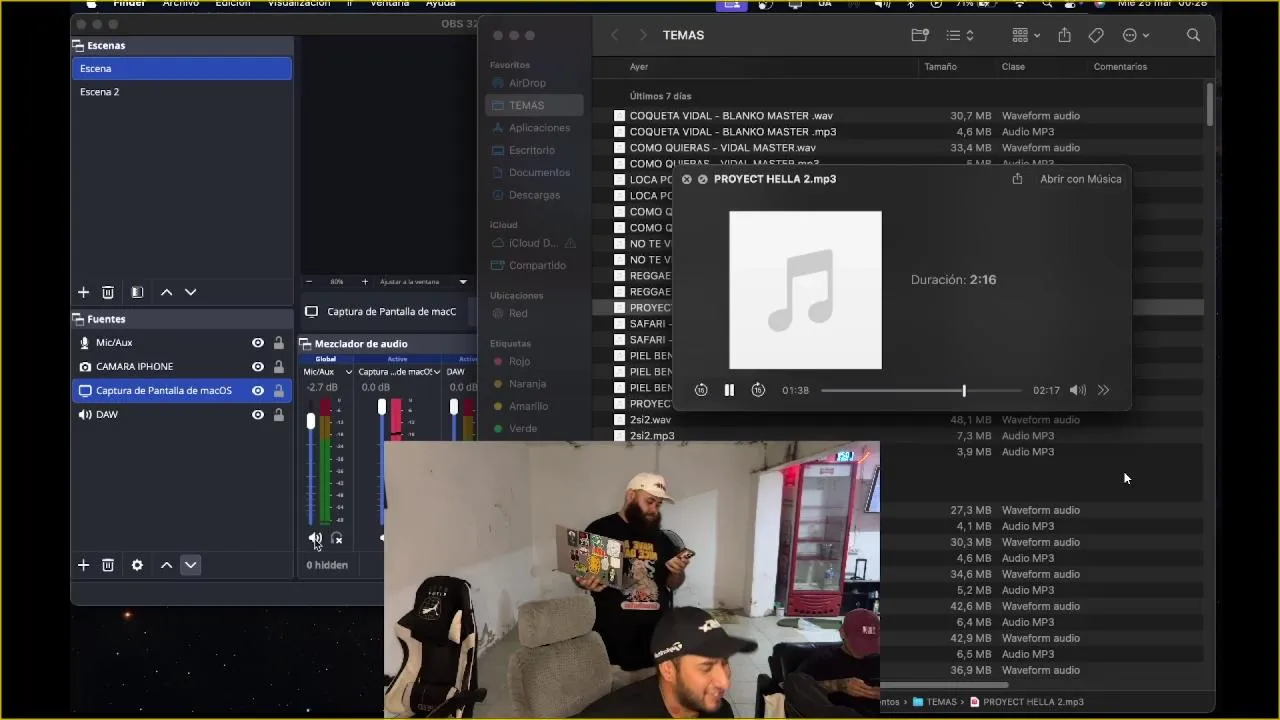
Task: Open Ayuda menu in menu bar
Action: click(441, 4)
